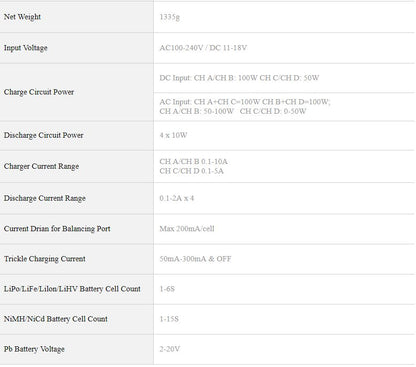416x367 pixels.
Task: Select the AC100-240V / DC 11-18V value
Action: coord(203,48)
